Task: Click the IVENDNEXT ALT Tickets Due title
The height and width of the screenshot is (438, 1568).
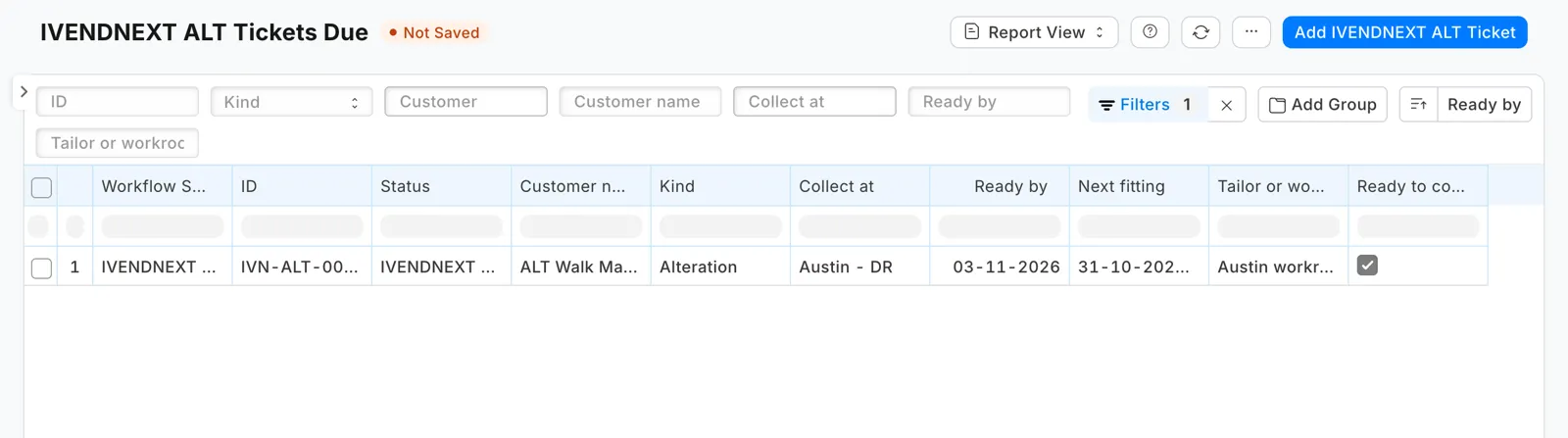Action: [x=204, y=32]
